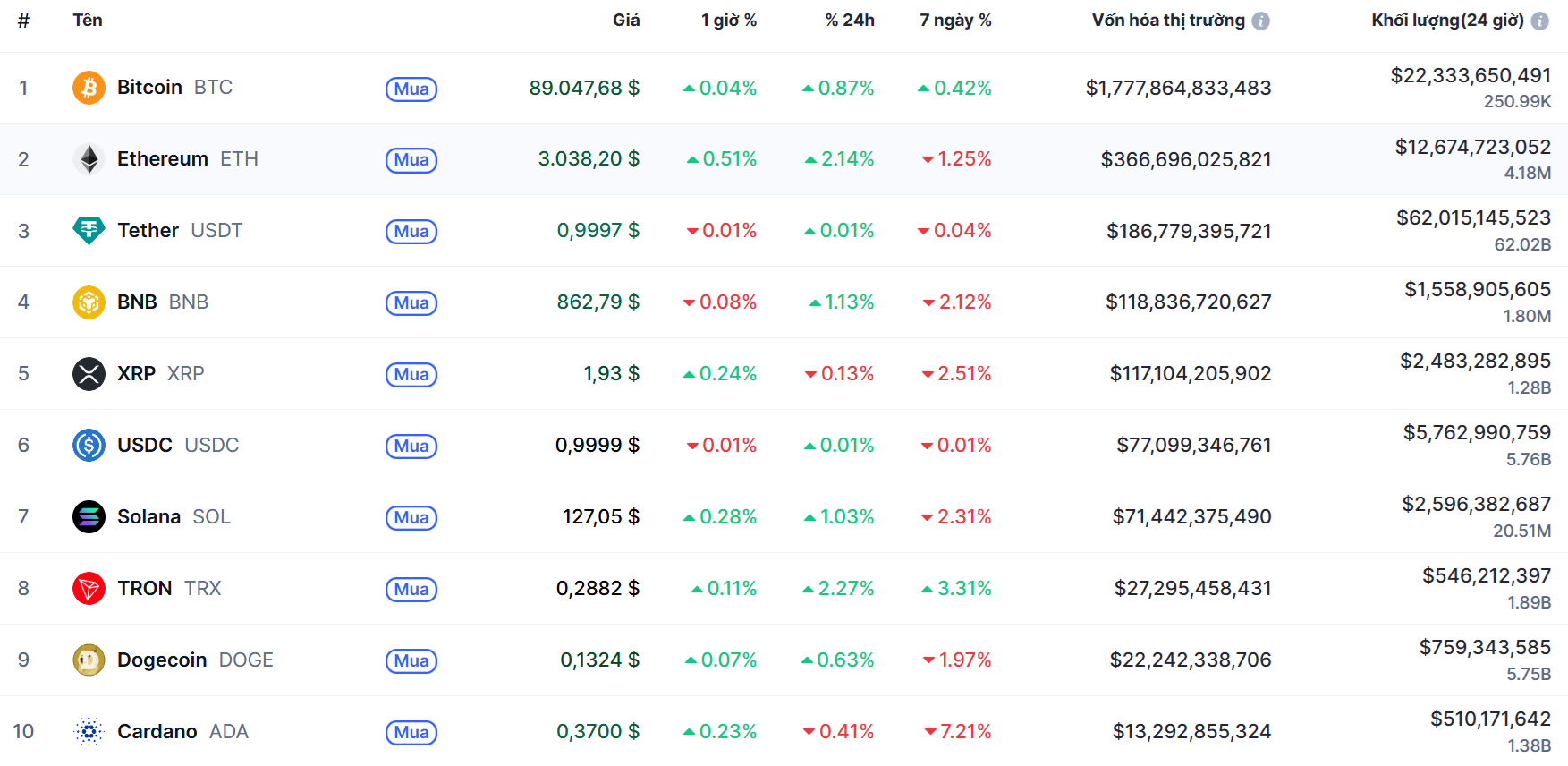Sort by the # rank column header
Viewport: 1568px width, 766px height.
tap(23, 20)
